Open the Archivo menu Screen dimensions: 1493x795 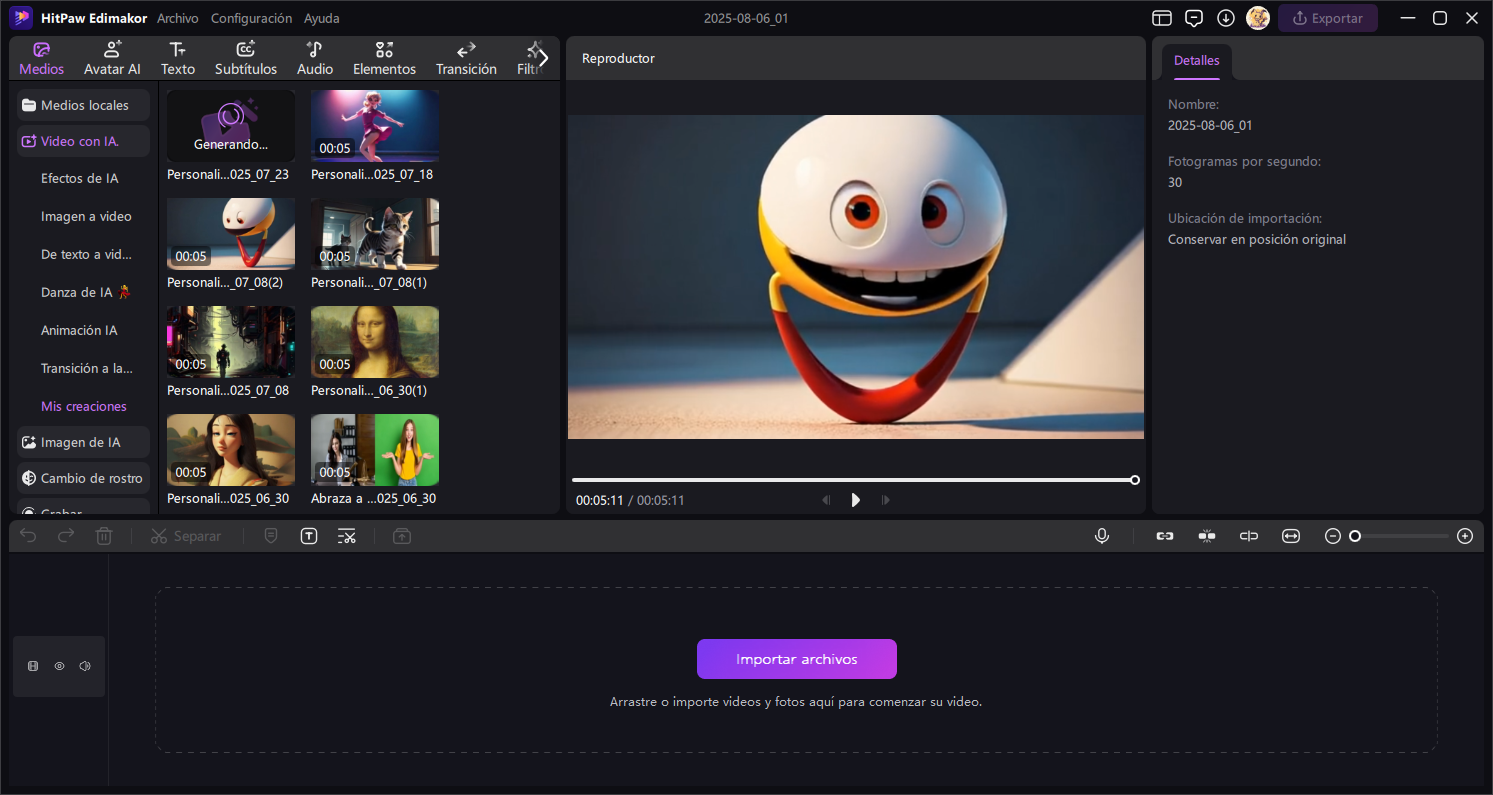178,18
